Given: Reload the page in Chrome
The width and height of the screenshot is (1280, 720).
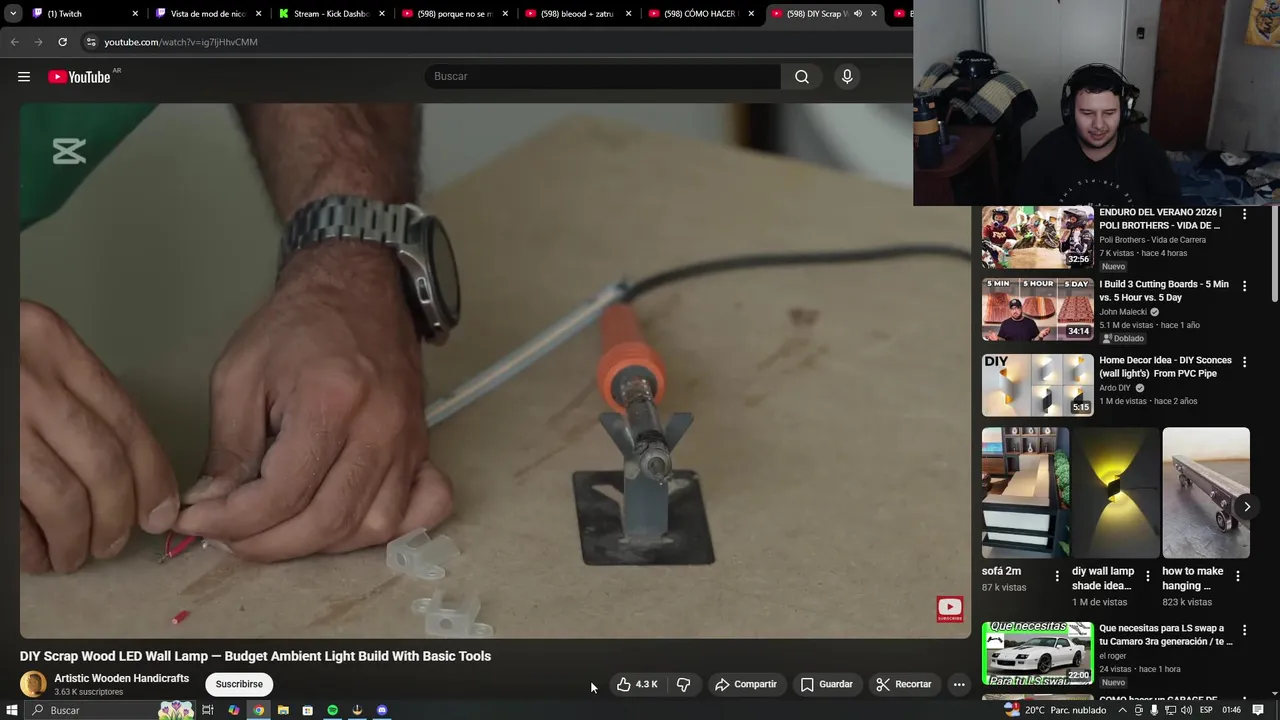Looking at the screenshot, I should tap(62, 42).
